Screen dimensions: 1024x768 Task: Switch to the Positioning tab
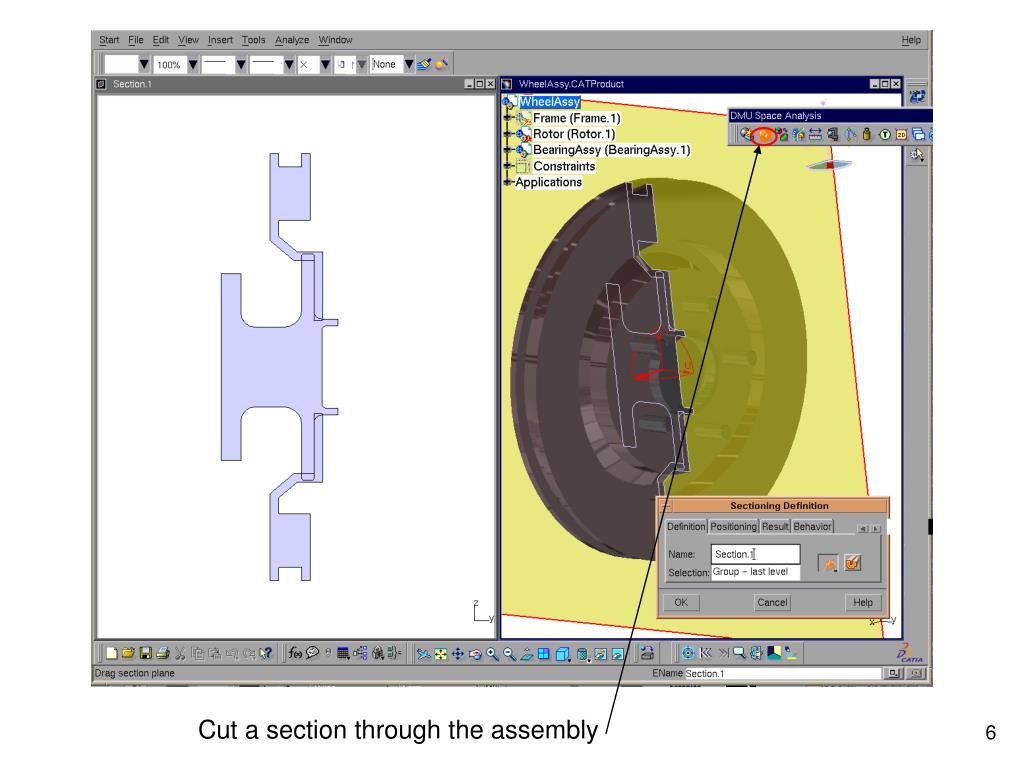[x=733, y=526]
